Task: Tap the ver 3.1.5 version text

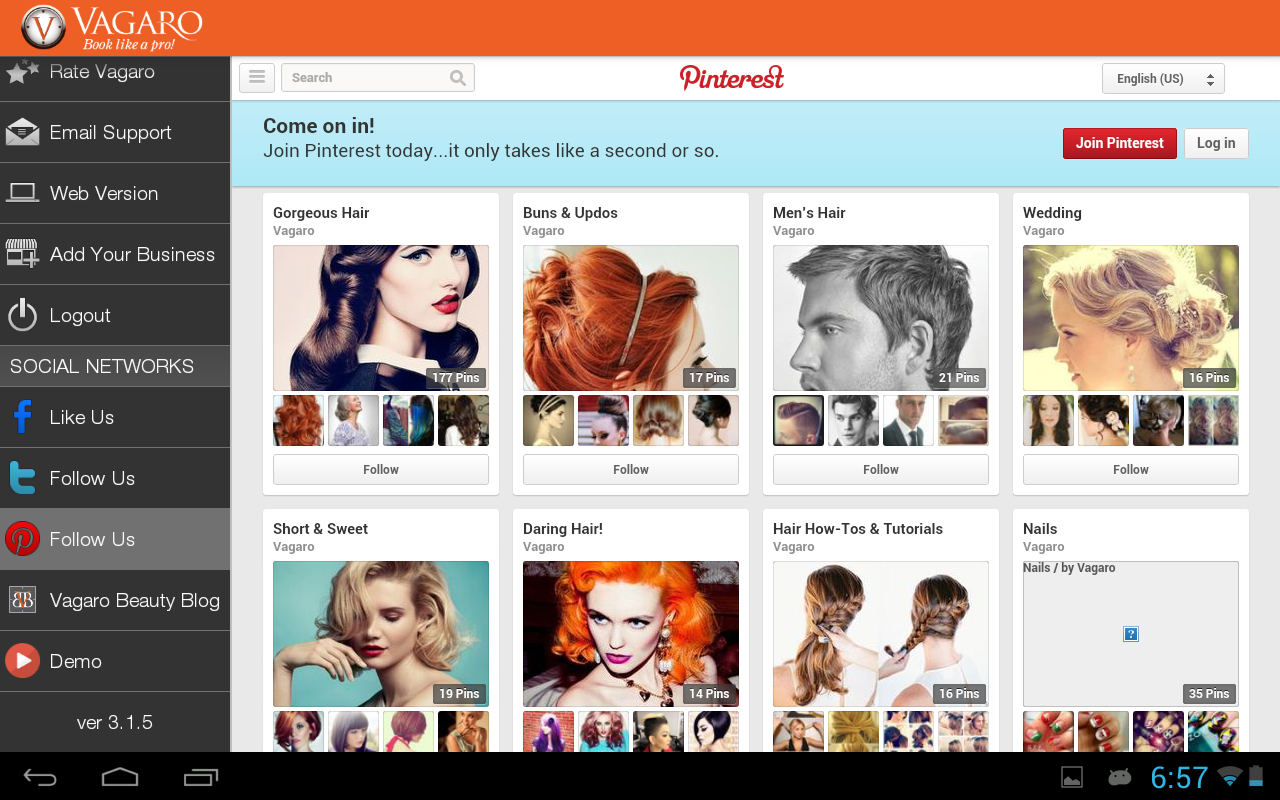Action: 115,722
